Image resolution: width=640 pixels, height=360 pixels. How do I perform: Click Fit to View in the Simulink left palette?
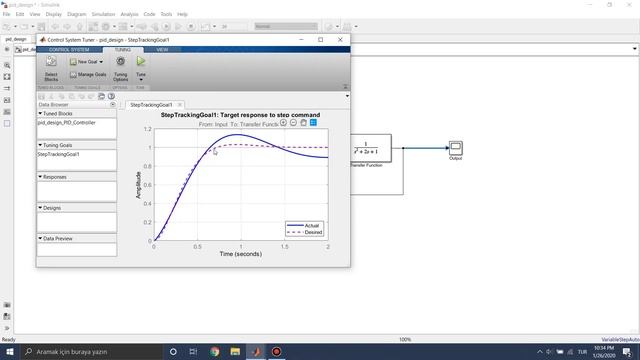tap(7, 77)
